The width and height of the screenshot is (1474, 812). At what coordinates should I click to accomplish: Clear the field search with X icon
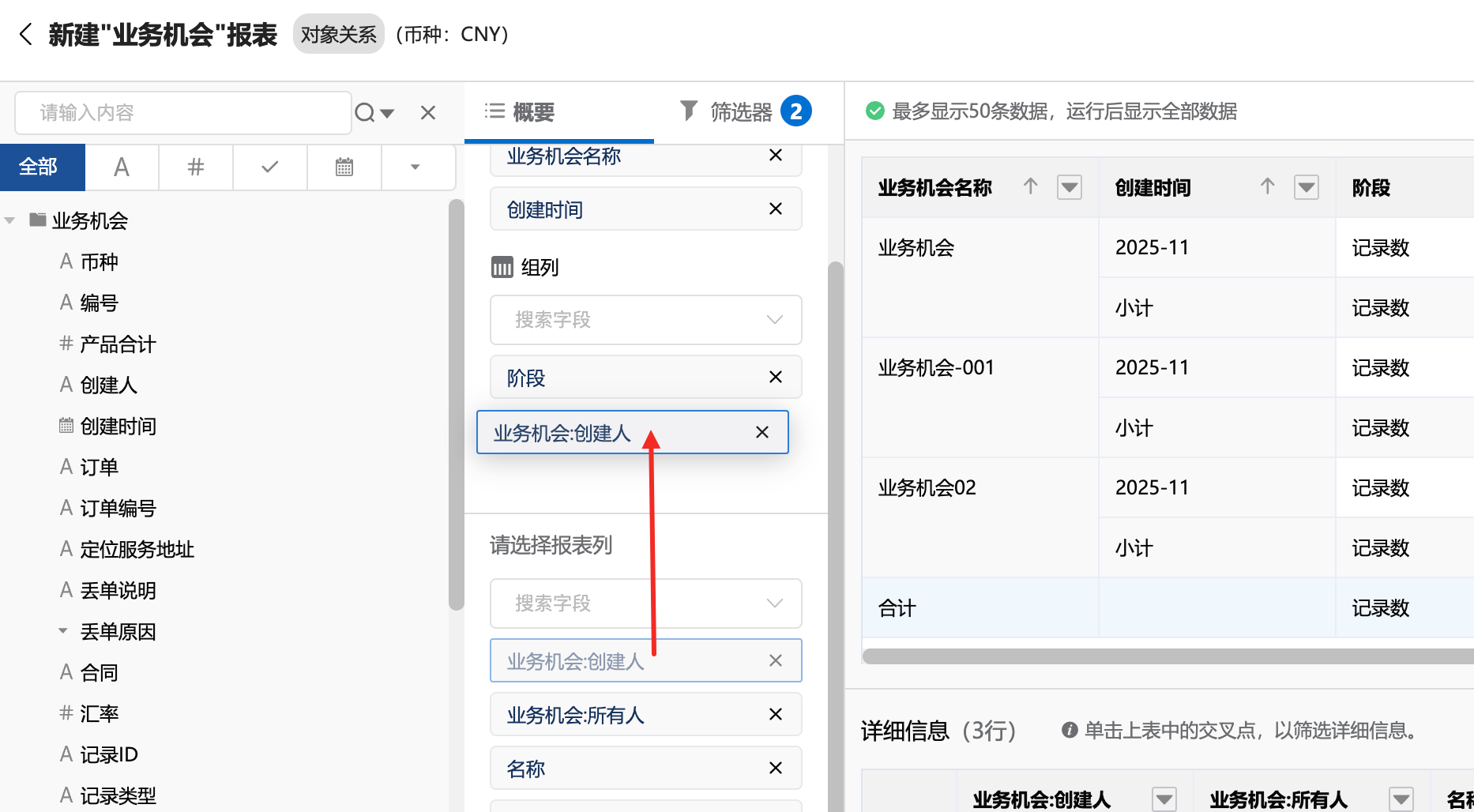pyautogui.click(x=428, y=112)
